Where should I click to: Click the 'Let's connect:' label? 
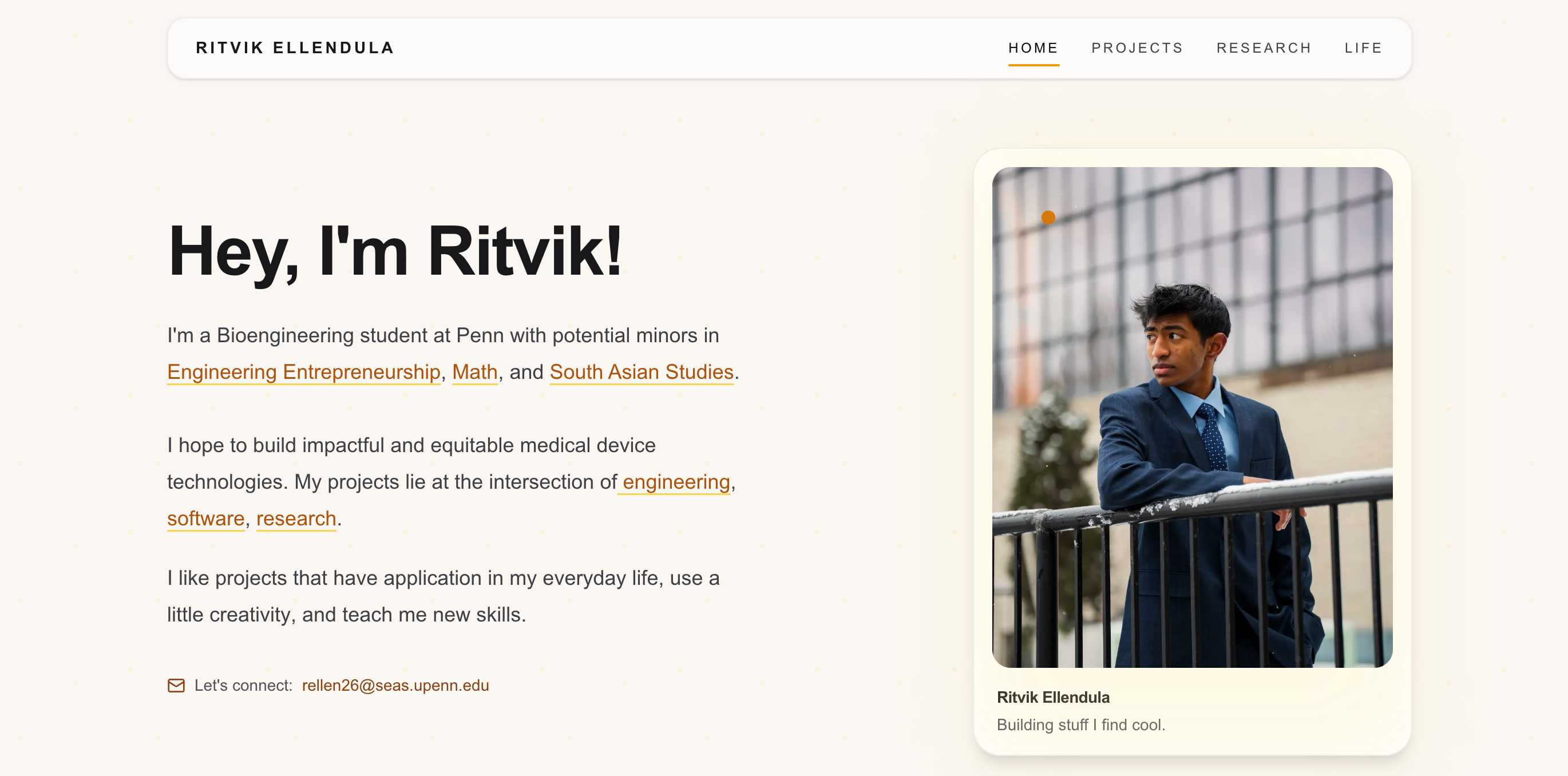click(x=243, y=686)
